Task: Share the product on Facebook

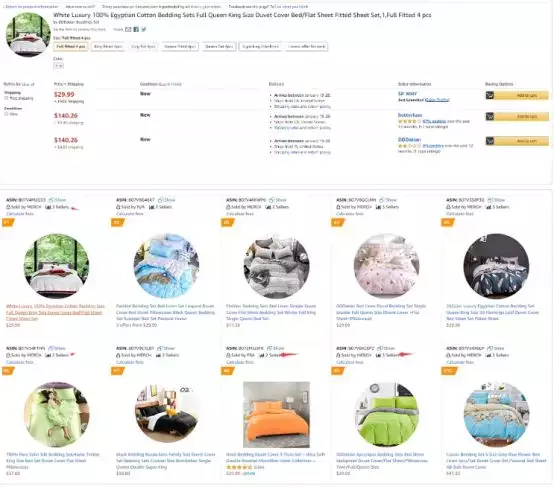Action: pos(136,29)
